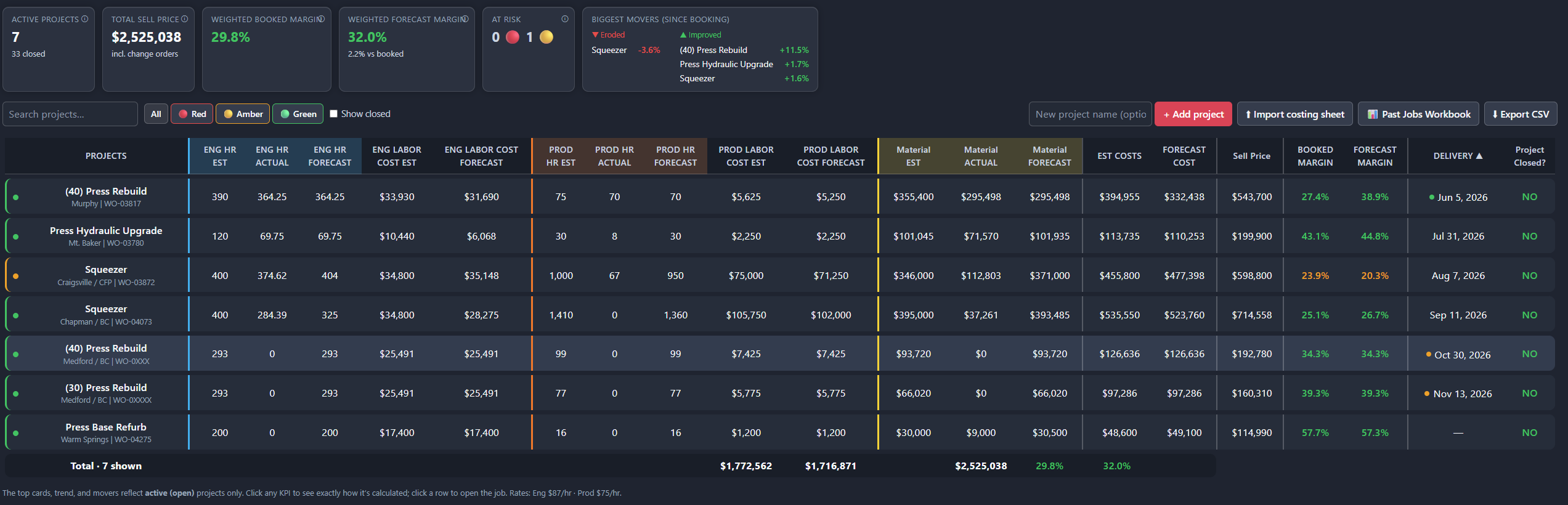Click the down arrow icon in Export CSV
This screenshot has width=1568, height=505.
pyautogui.click(x=1495, y=114)
